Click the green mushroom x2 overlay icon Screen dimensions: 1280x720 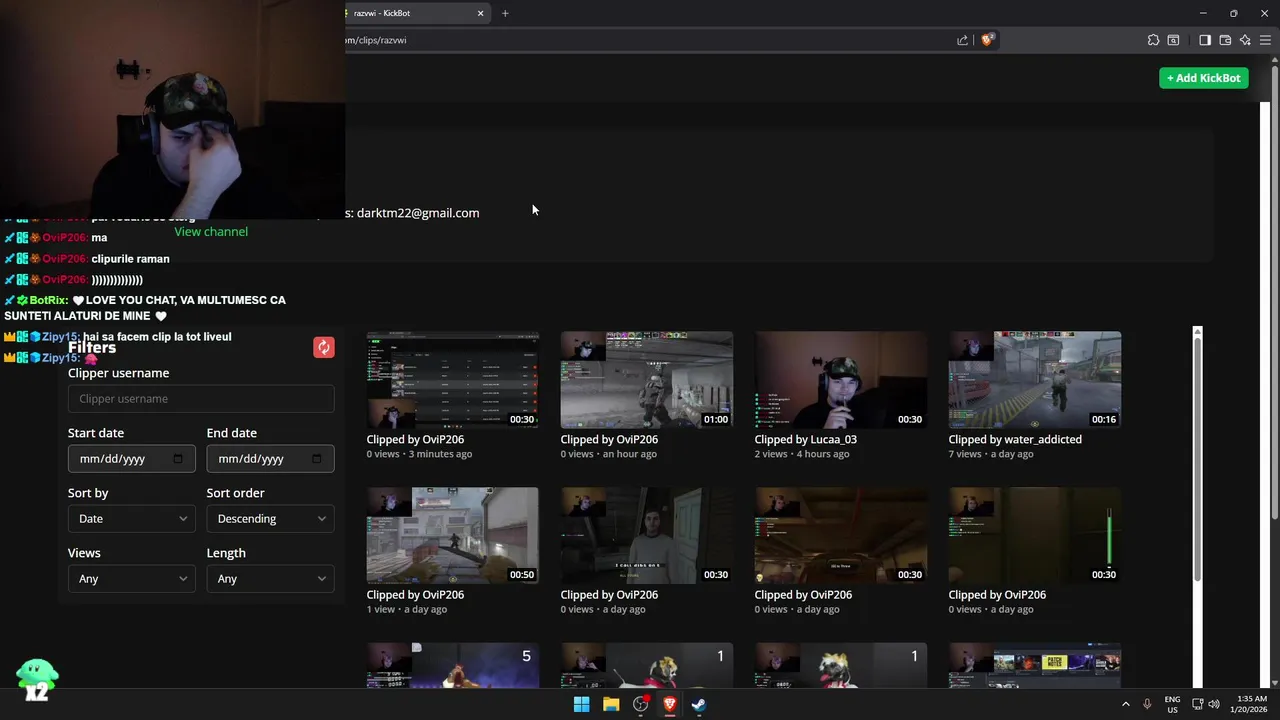pos(37,679)
